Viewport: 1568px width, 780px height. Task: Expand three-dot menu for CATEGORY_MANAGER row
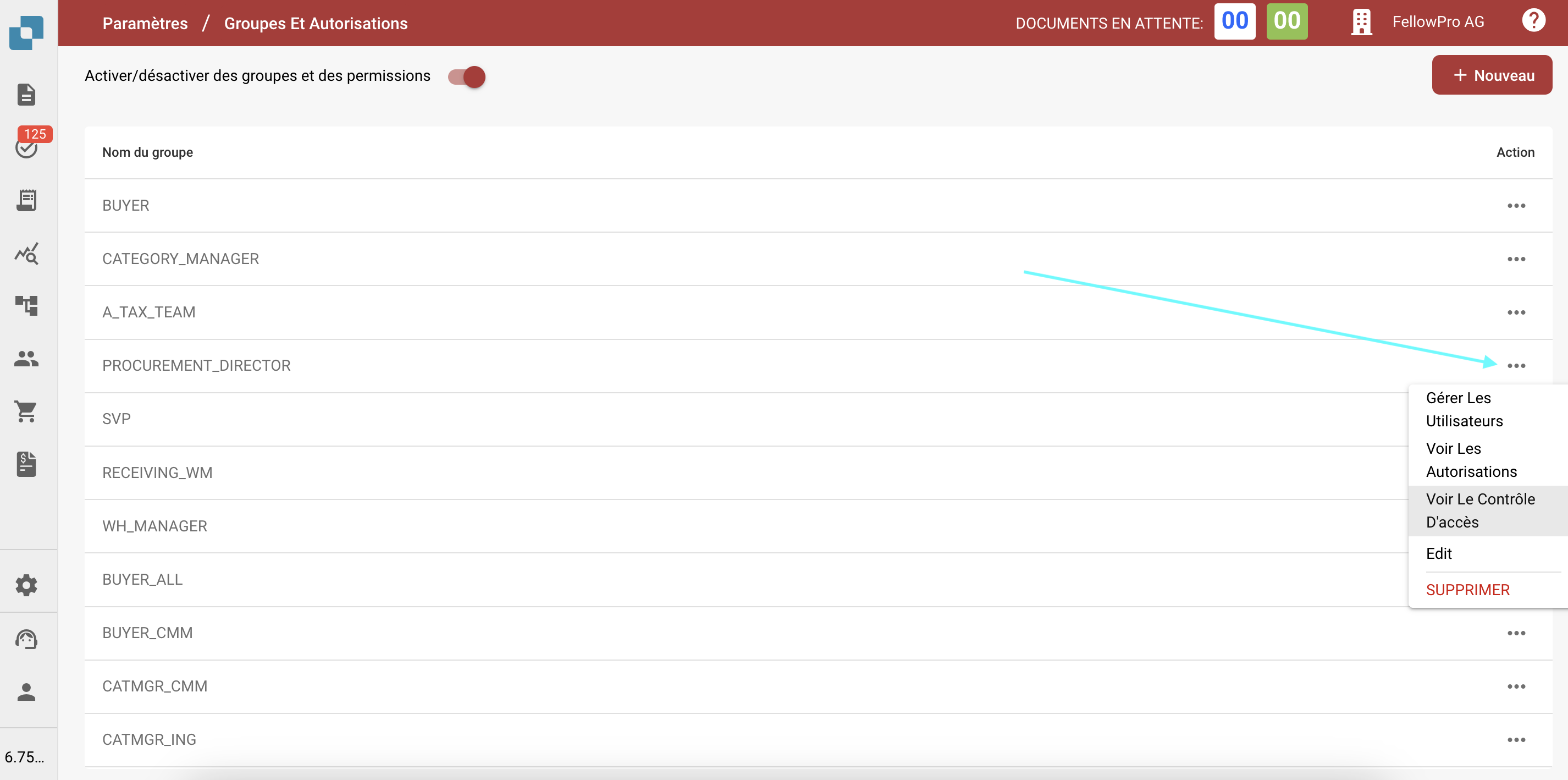1516,260
